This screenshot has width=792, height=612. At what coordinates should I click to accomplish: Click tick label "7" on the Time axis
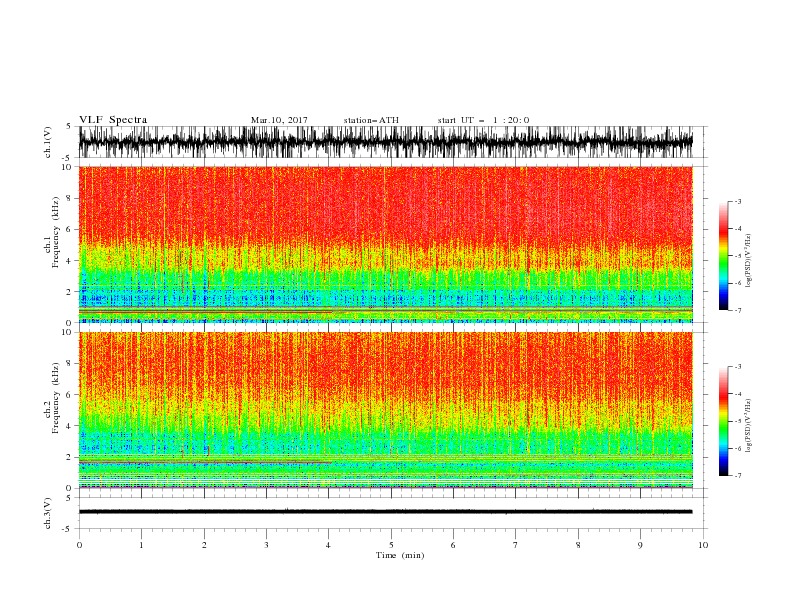(516, 545)
